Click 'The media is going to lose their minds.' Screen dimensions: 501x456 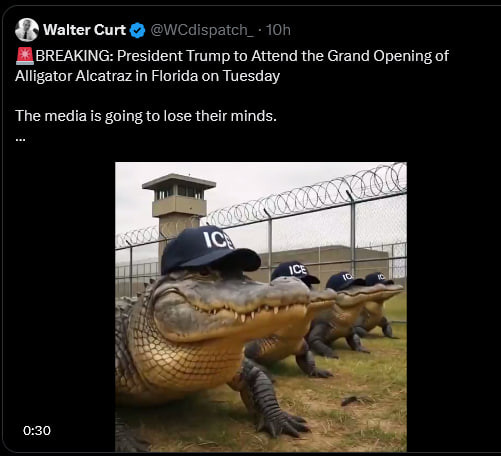tap(146, 116)
